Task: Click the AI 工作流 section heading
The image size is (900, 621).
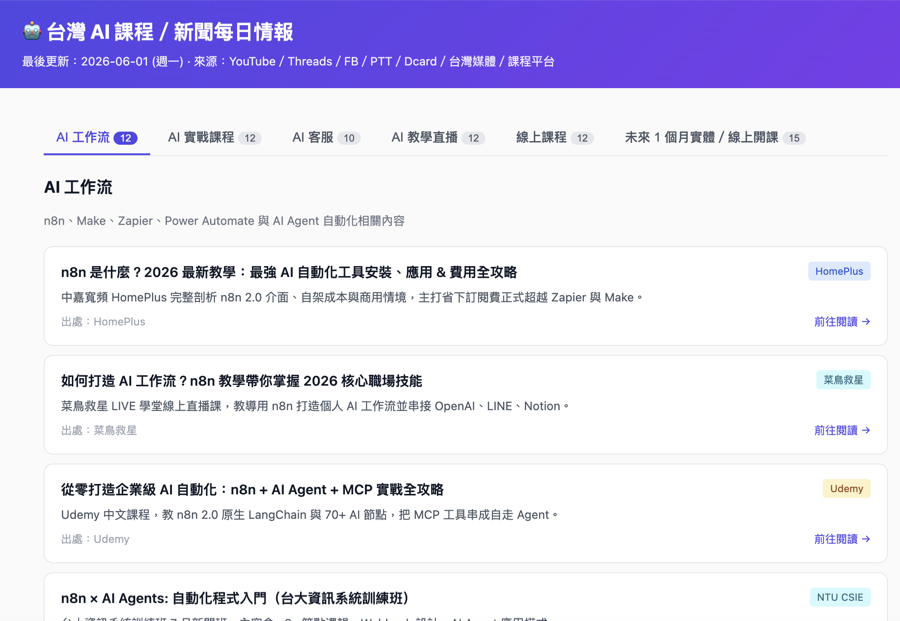Action: [x=78, y=187]
